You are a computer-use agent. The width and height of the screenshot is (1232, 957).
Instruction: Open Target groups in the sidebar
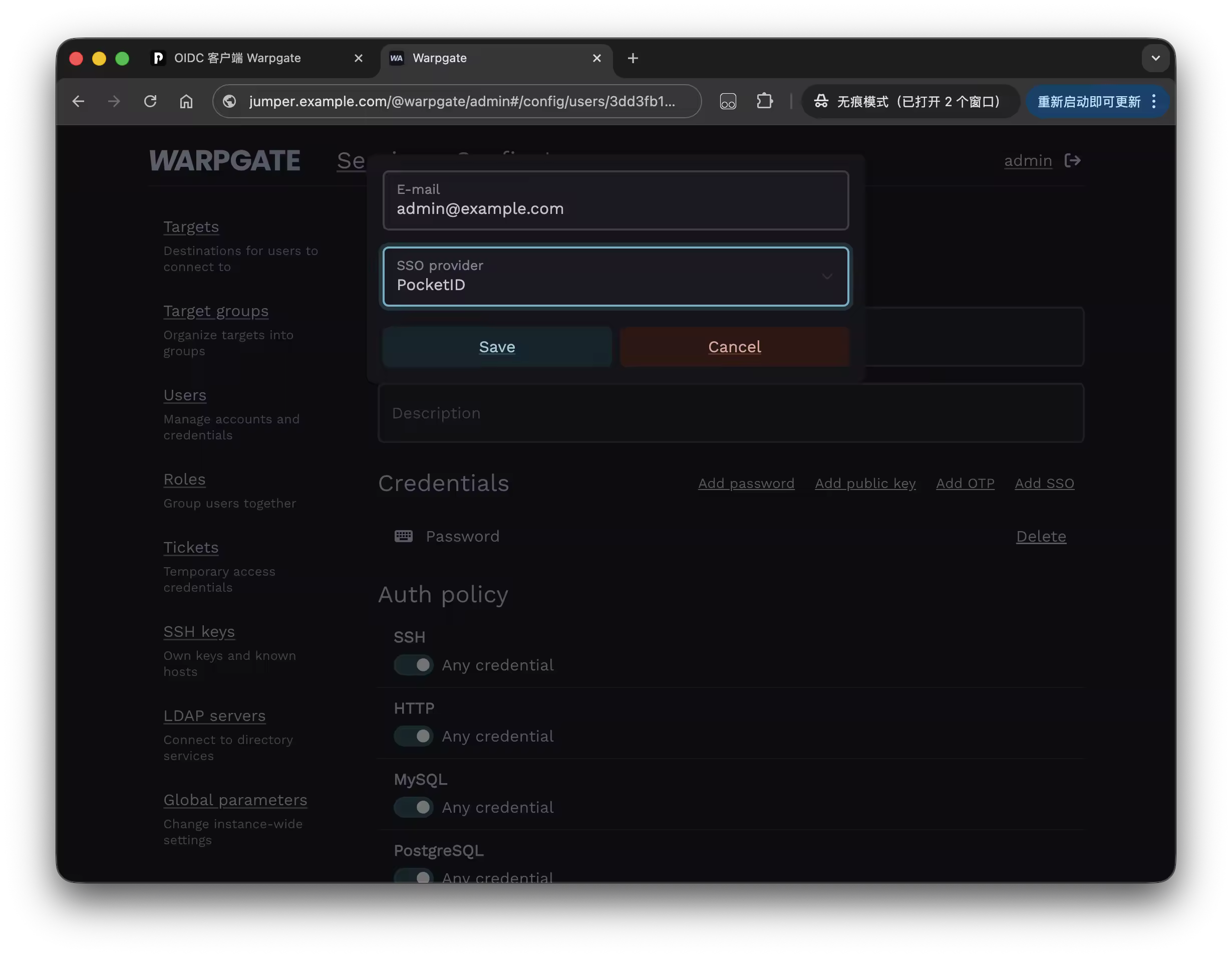click(x=215, y=311)
